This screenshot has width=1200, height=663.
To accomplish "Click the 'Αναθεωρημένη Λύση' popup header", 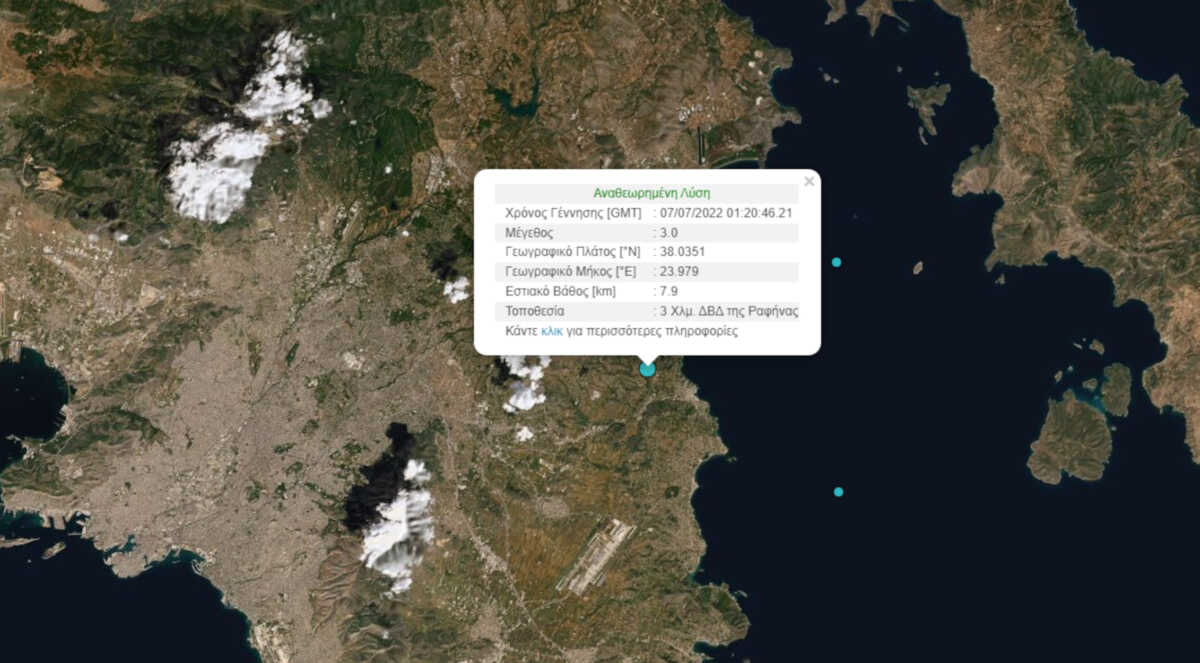I will 652,193.
